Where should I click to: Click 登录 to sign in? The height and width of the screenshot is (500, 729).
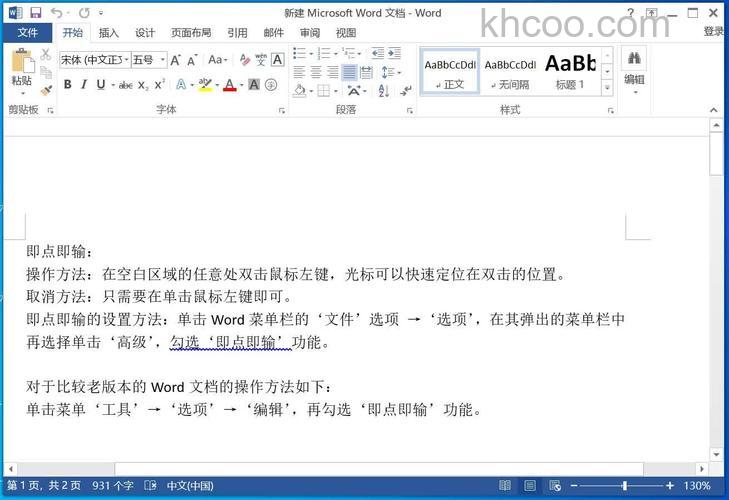click(x=714, y=31)
